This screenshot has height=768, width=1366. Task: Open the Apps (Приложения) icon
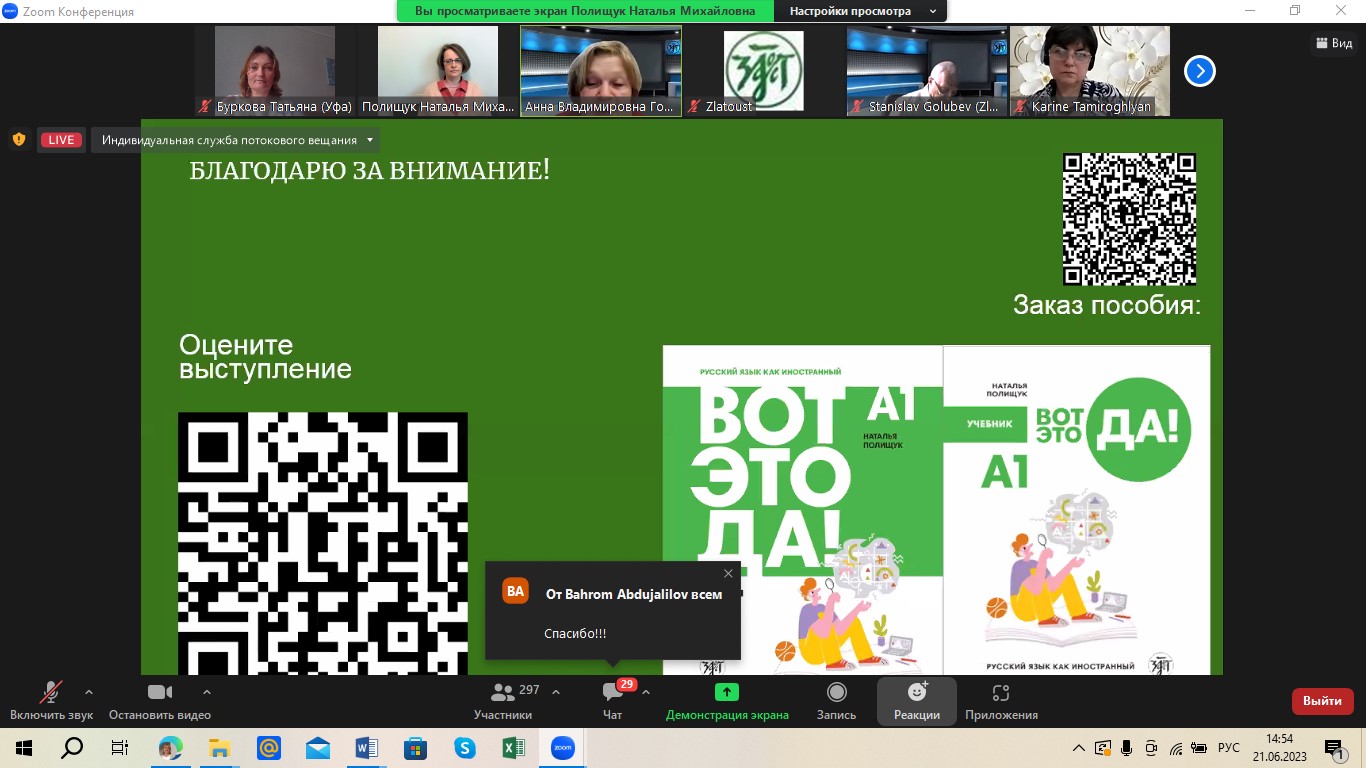pos(1001,692)
